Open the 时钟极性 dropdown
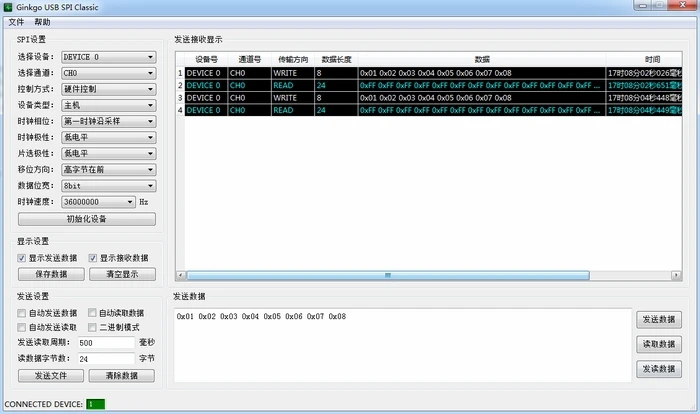Screen dimensions: 700x414 [x=108, y=138]
